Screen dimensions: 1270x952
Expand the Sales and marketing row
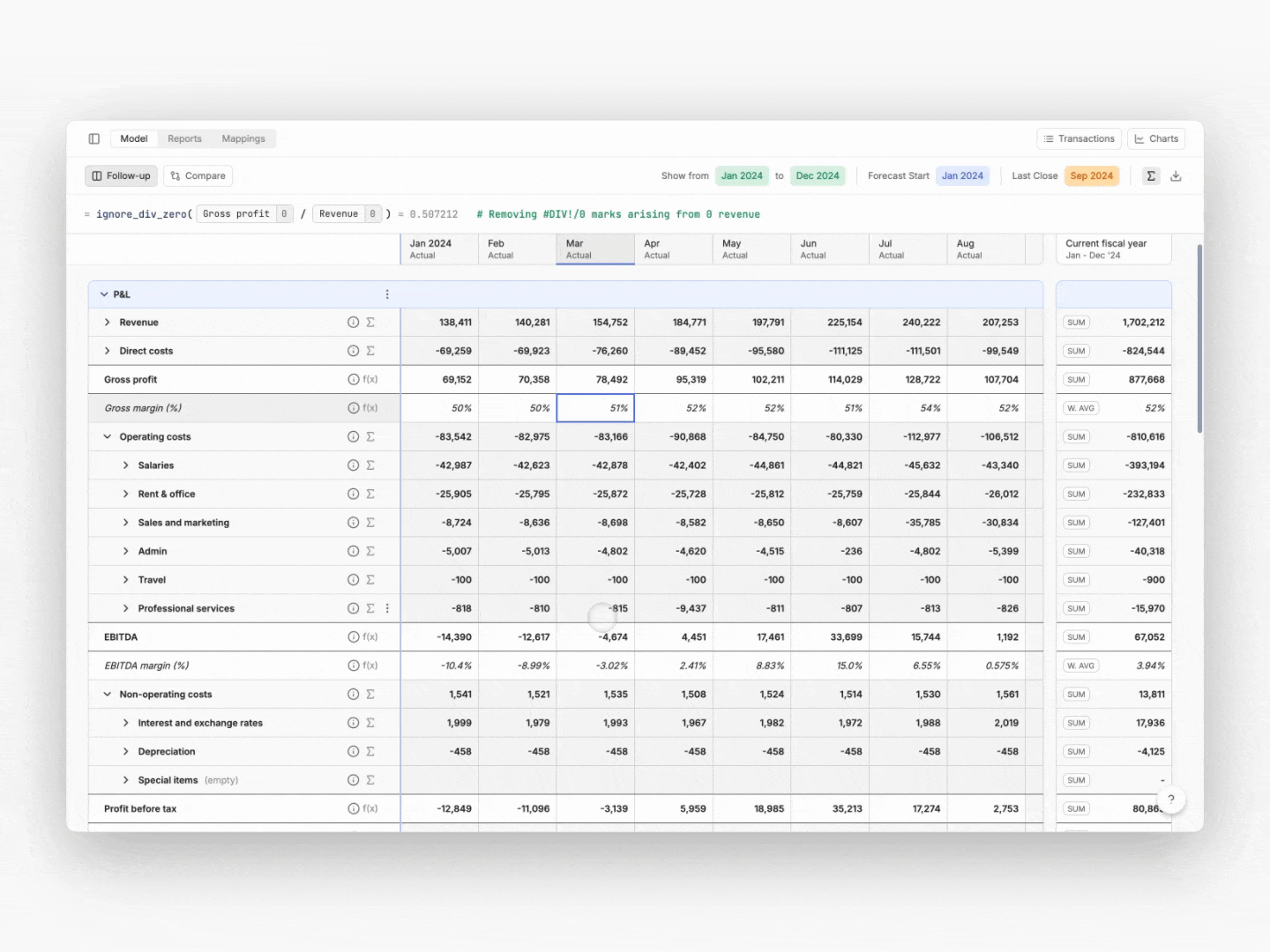point(125,523)
